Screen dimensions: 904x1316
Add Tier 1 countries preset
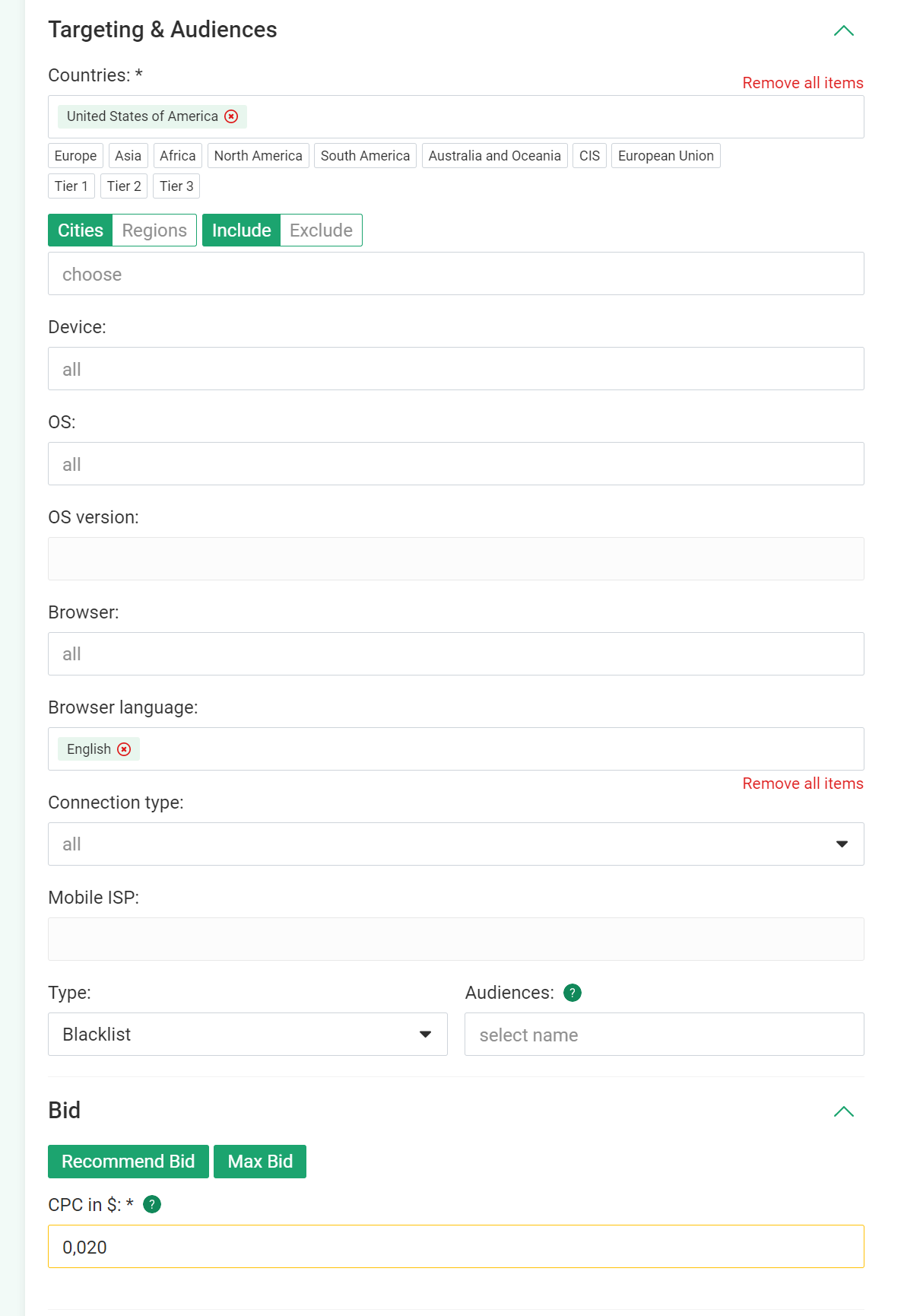(71, 186)
